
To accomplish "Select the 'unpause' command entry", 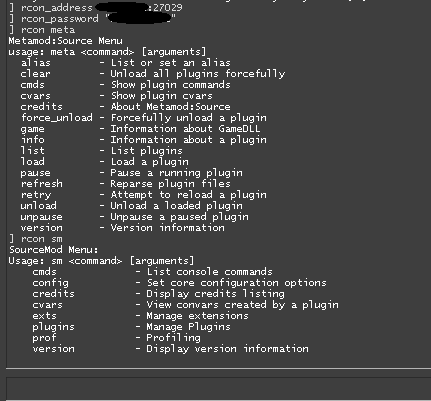I will (x=41, y=217).
